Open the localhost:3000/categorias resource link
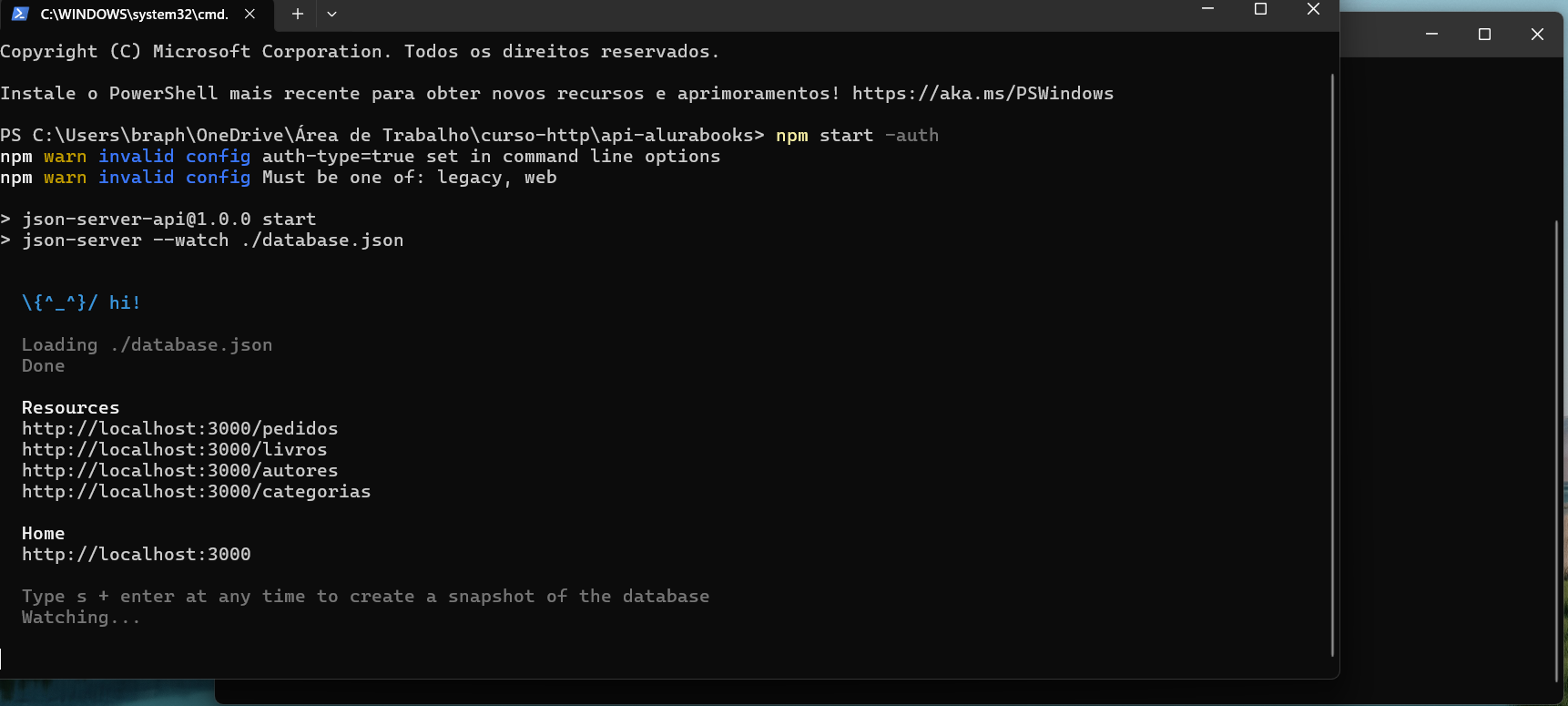1568x706 pixels. coord(196,491)
